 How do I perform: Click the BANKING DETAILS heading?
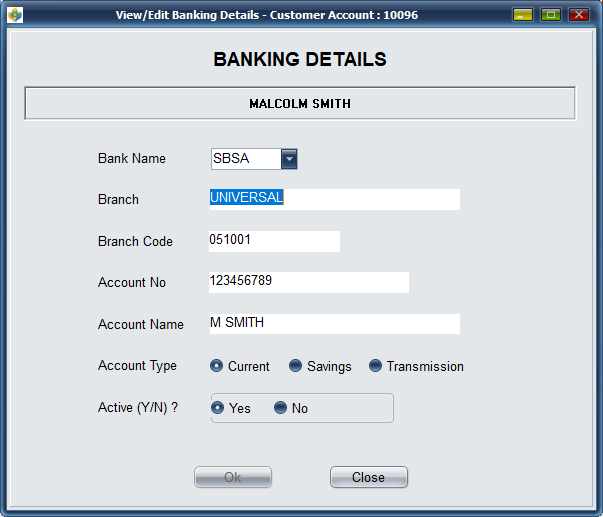click(x=300, y=60)
